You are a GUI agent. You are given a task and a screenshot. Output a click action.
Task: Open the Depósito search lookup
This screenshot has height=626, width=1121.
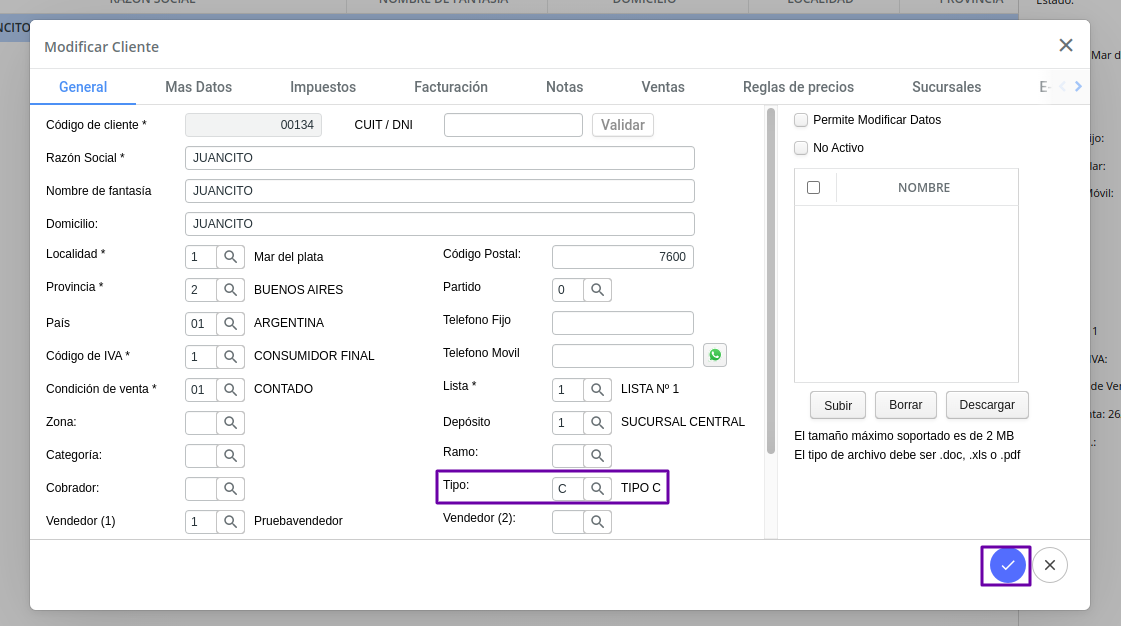pyautogui.click(x=598, y=422)
